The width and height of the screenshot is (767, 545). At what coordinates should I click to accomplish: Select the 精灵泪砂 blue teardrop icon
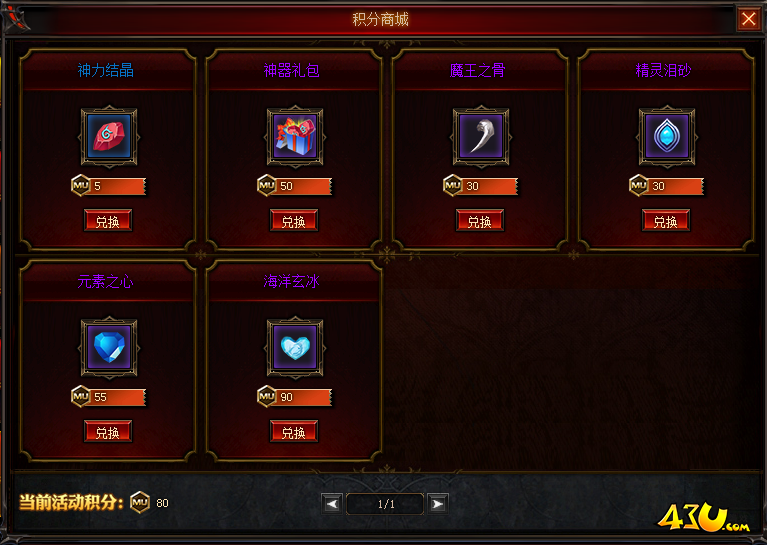pyautogui.click(x=666, y=136)
